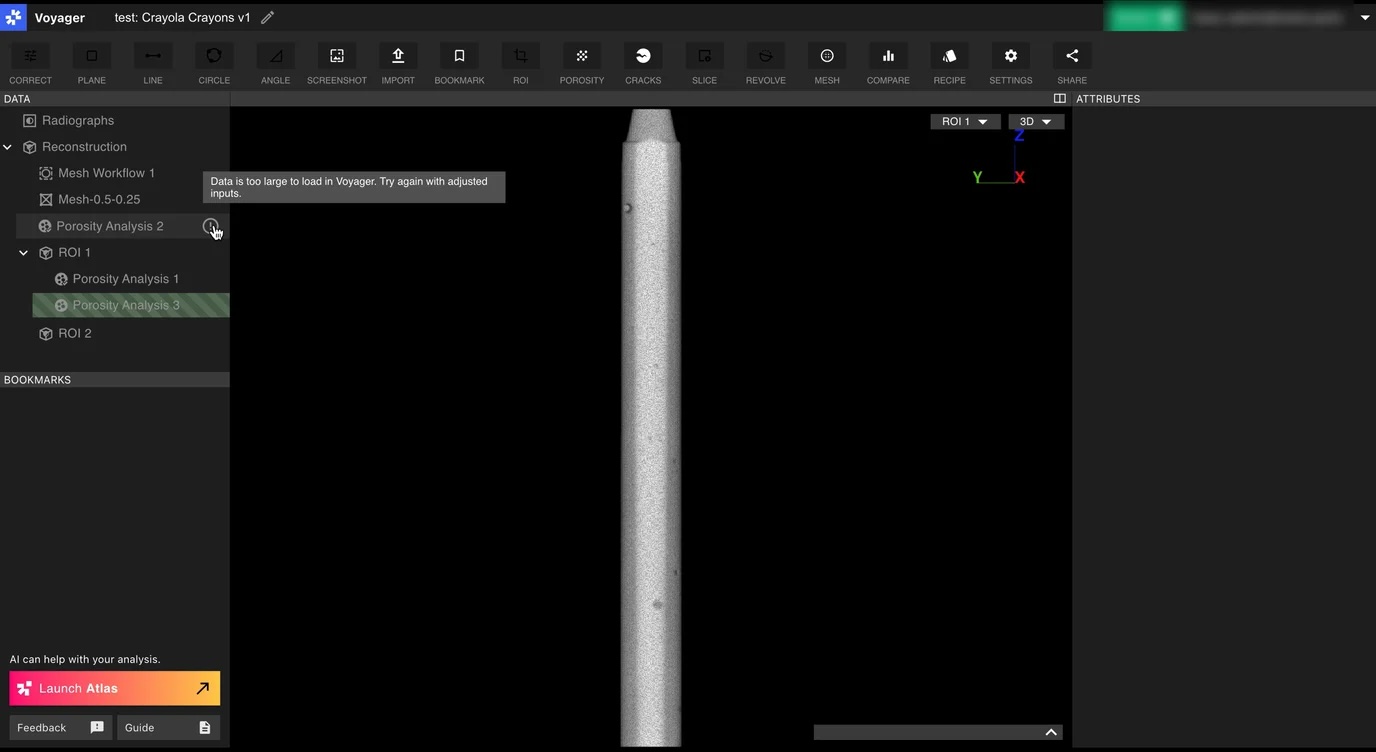Activate the Slice tool
Viewport: 1376px width, 752px height.
tap(704, 56)
